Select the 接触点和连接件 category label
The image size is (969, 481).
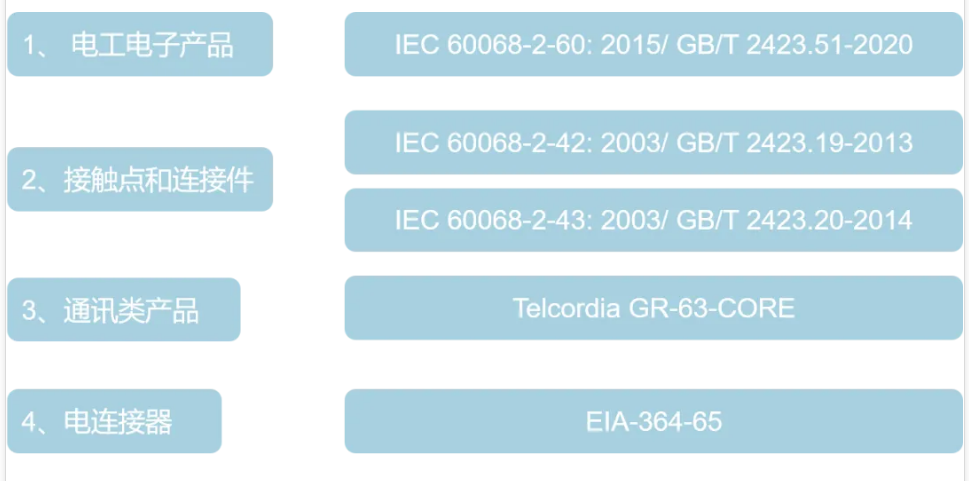(x=158, y=180)
